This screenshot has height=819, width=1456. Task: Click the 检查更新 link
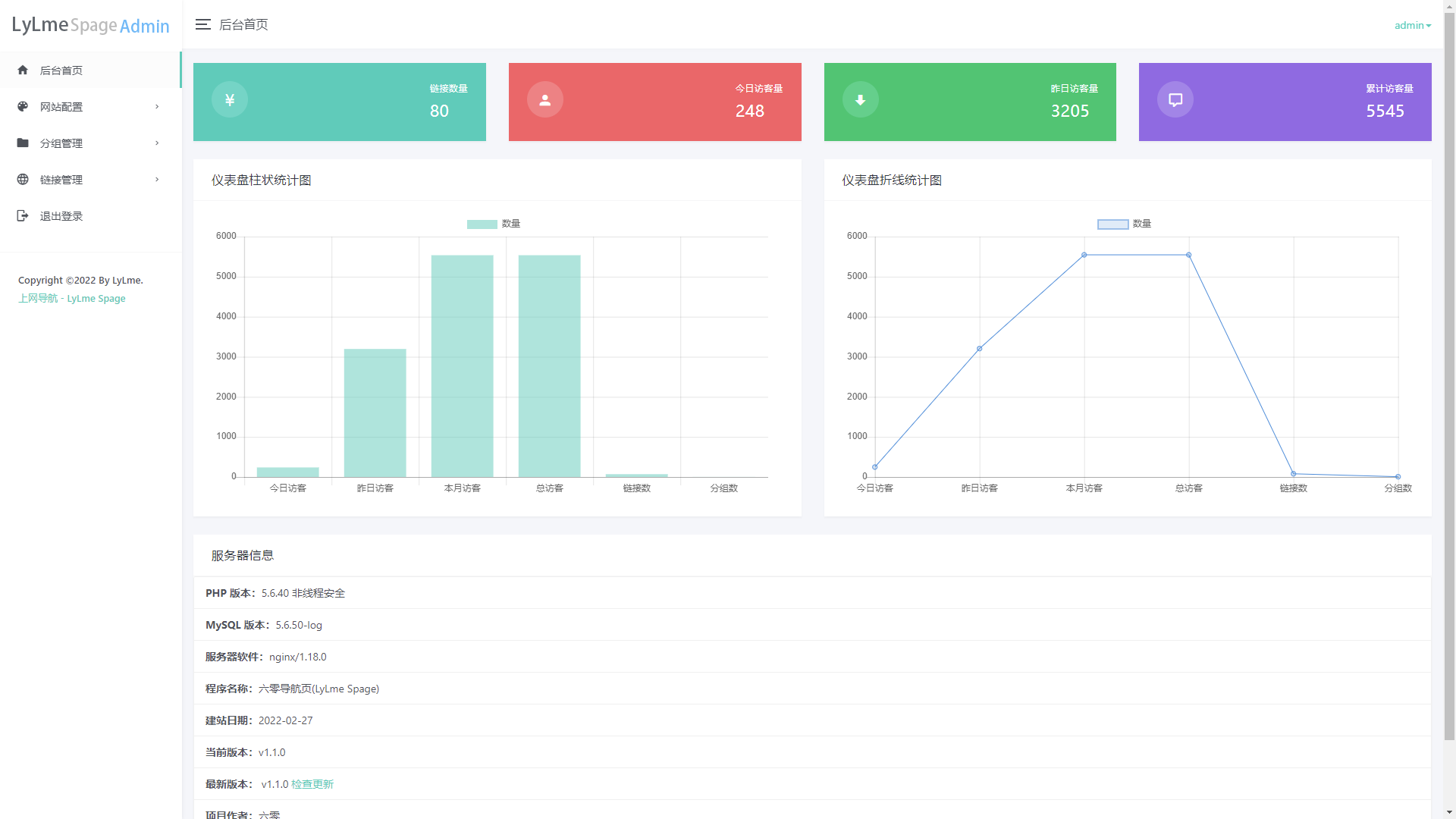[x=312, y=784]
